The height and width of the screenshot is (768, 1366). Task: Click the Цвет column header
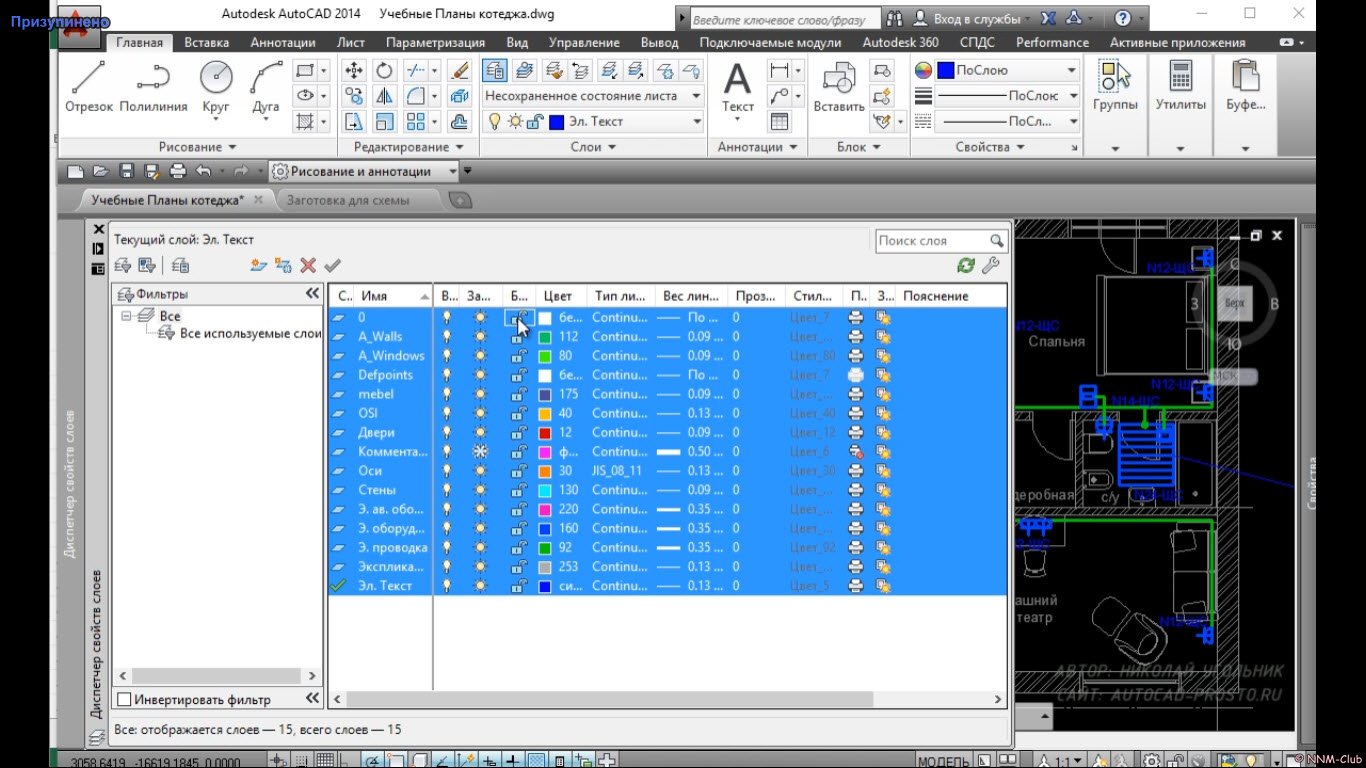click(561, 296)
